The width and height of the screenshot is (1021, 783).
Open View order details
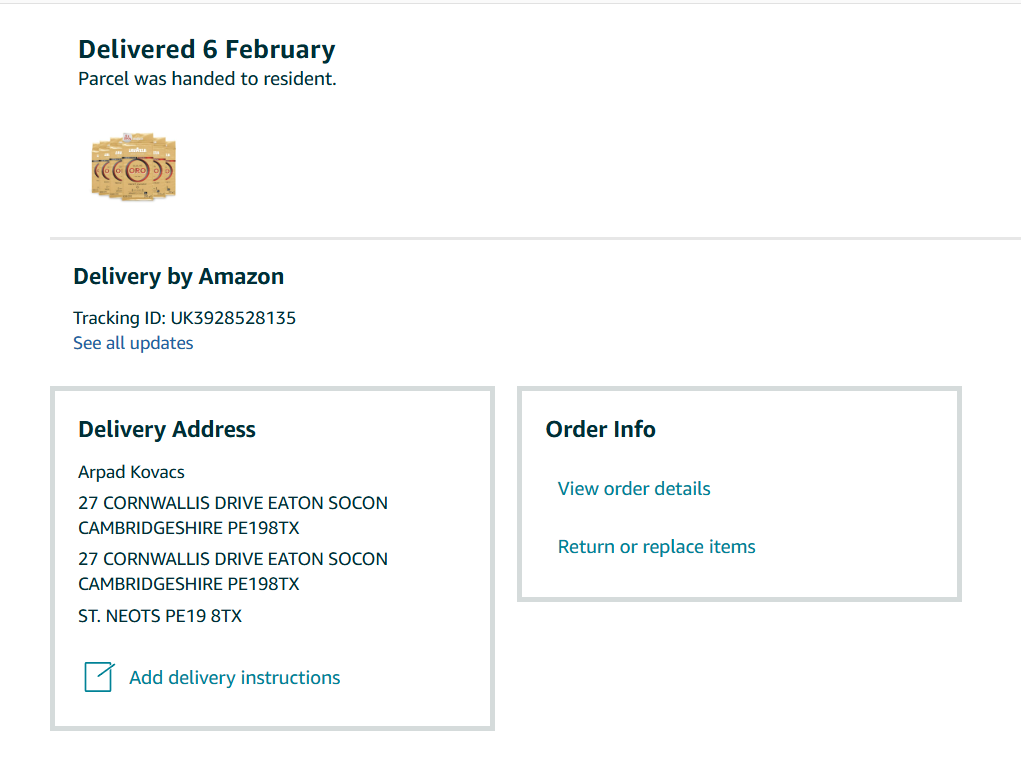pos(634,489)
